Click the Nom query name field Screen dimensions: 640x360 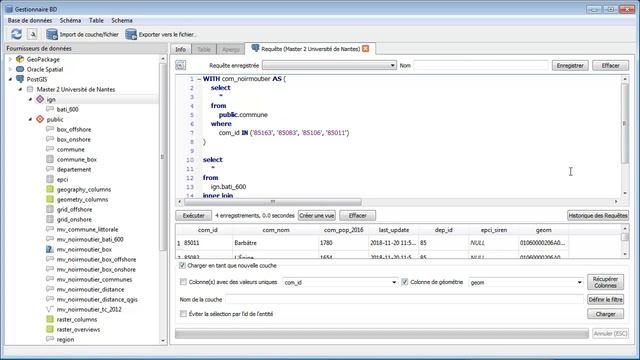(x=480, y=65)
